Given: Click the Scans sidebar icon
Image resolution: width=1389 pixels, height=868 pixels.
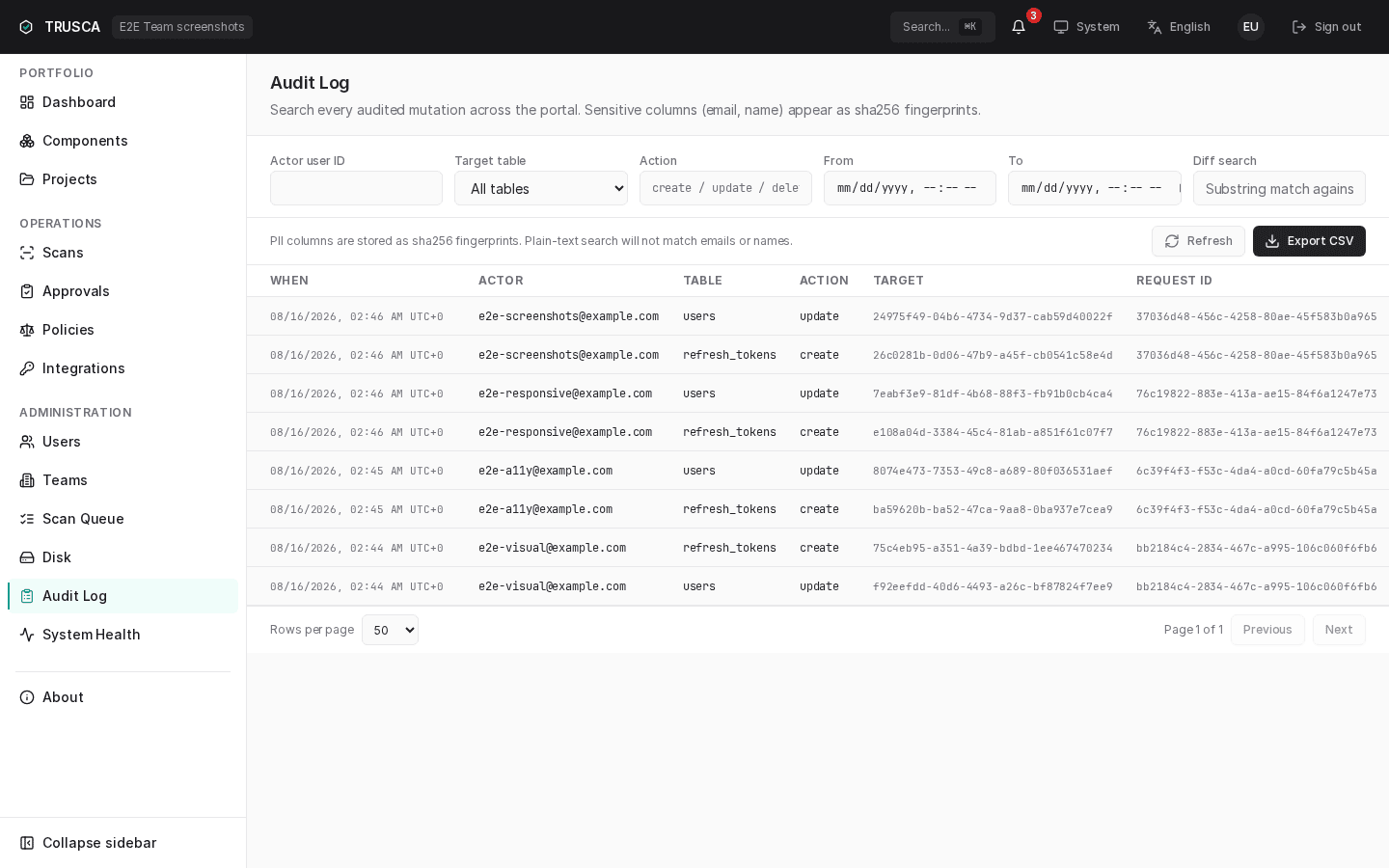Looking at the screenshot, I should click(27, 253).
